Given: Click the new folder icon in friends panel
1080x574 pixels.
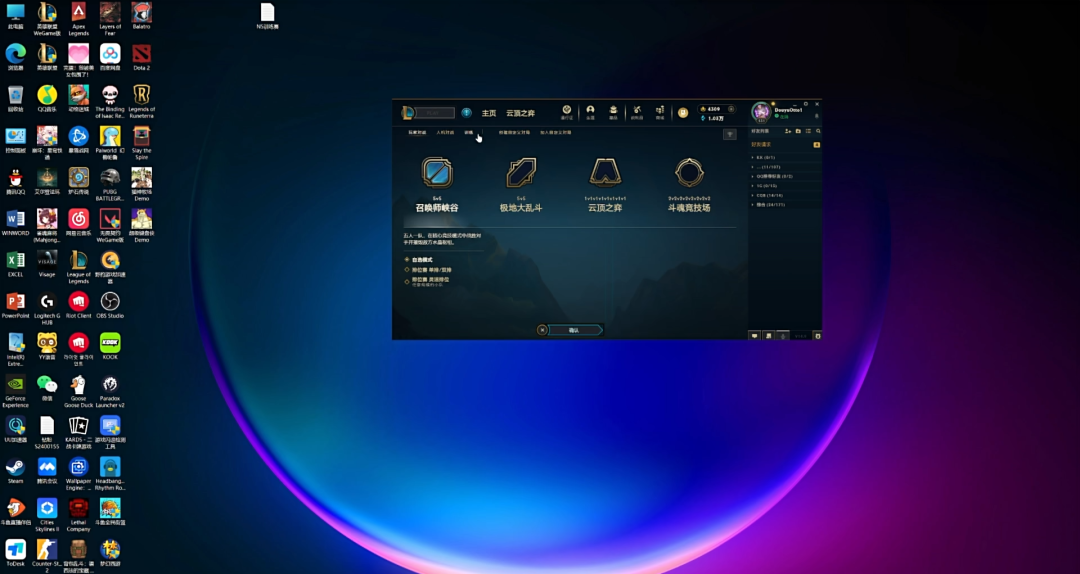Looking at the screenshot, I should pyautogui.click(x=798, y=131).
